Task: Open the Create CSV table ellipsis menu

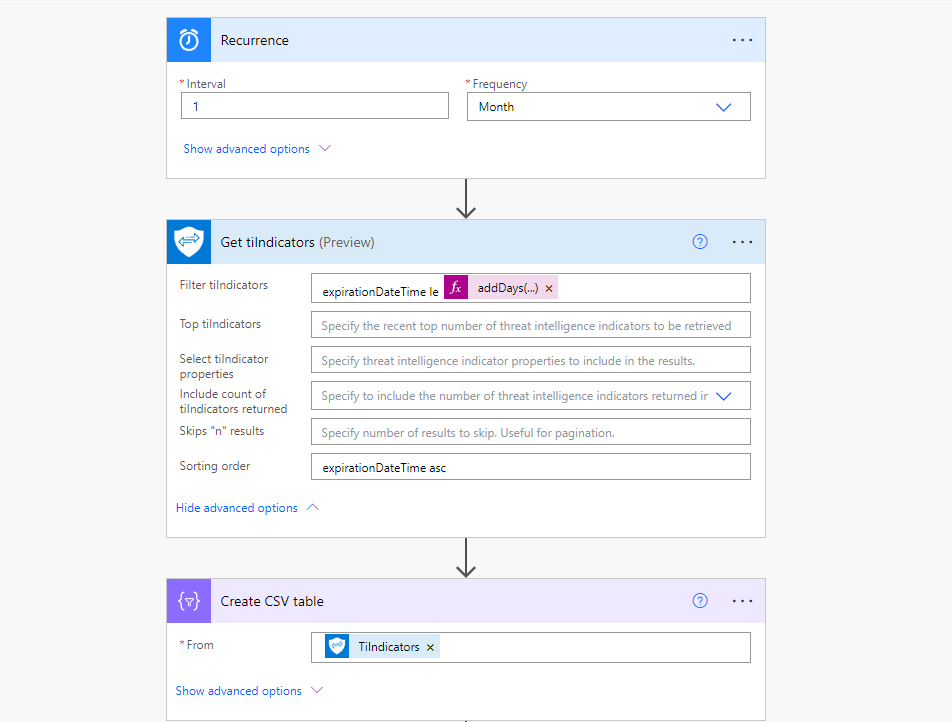Action: click(742, 601)
